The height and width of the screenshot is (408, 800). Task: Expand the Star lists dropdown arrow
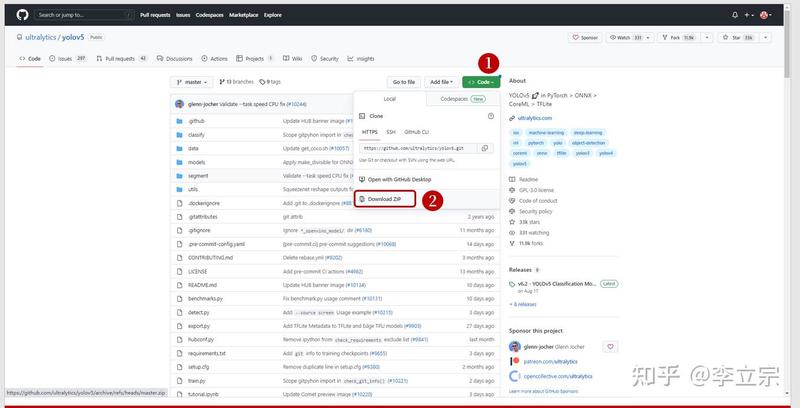[x=765, y=37]
